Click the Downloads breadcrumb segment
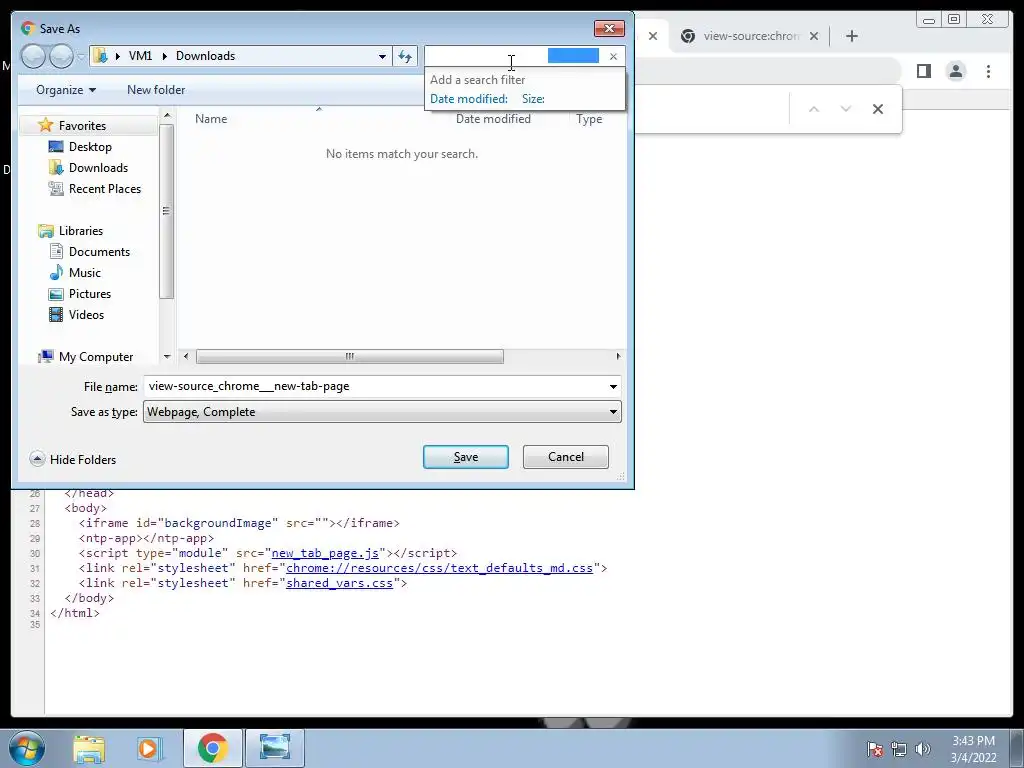 point(205,56)
